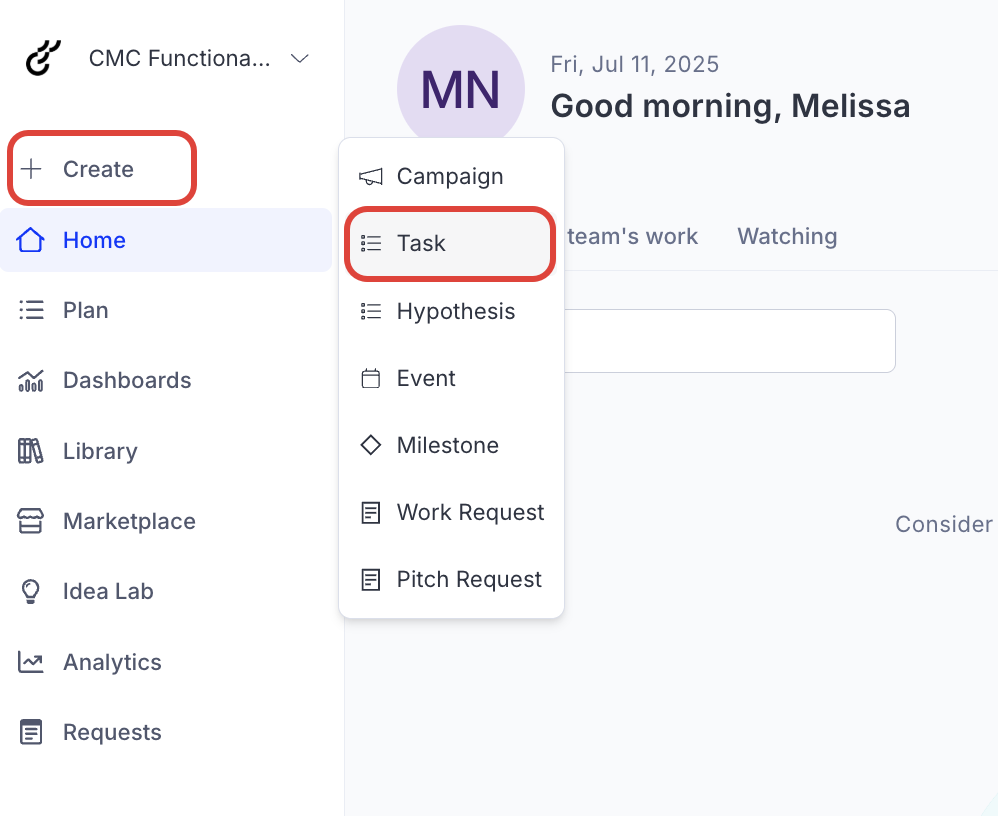The width and height of the screenshot is (998, 816).
Task: Open Dashboards via its chart icon
Action: (31, 380)
